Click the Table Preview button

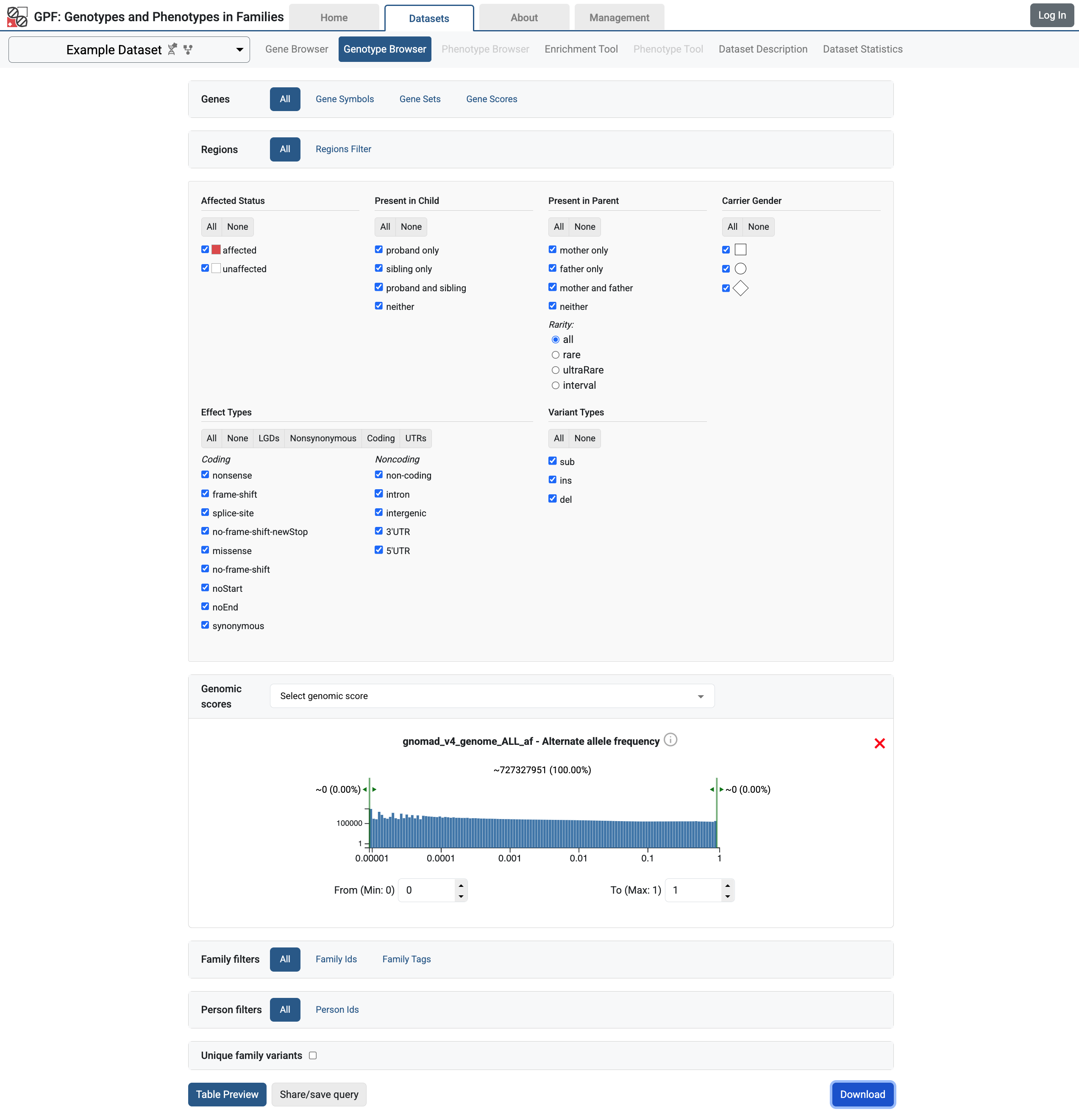(226, 1094)
